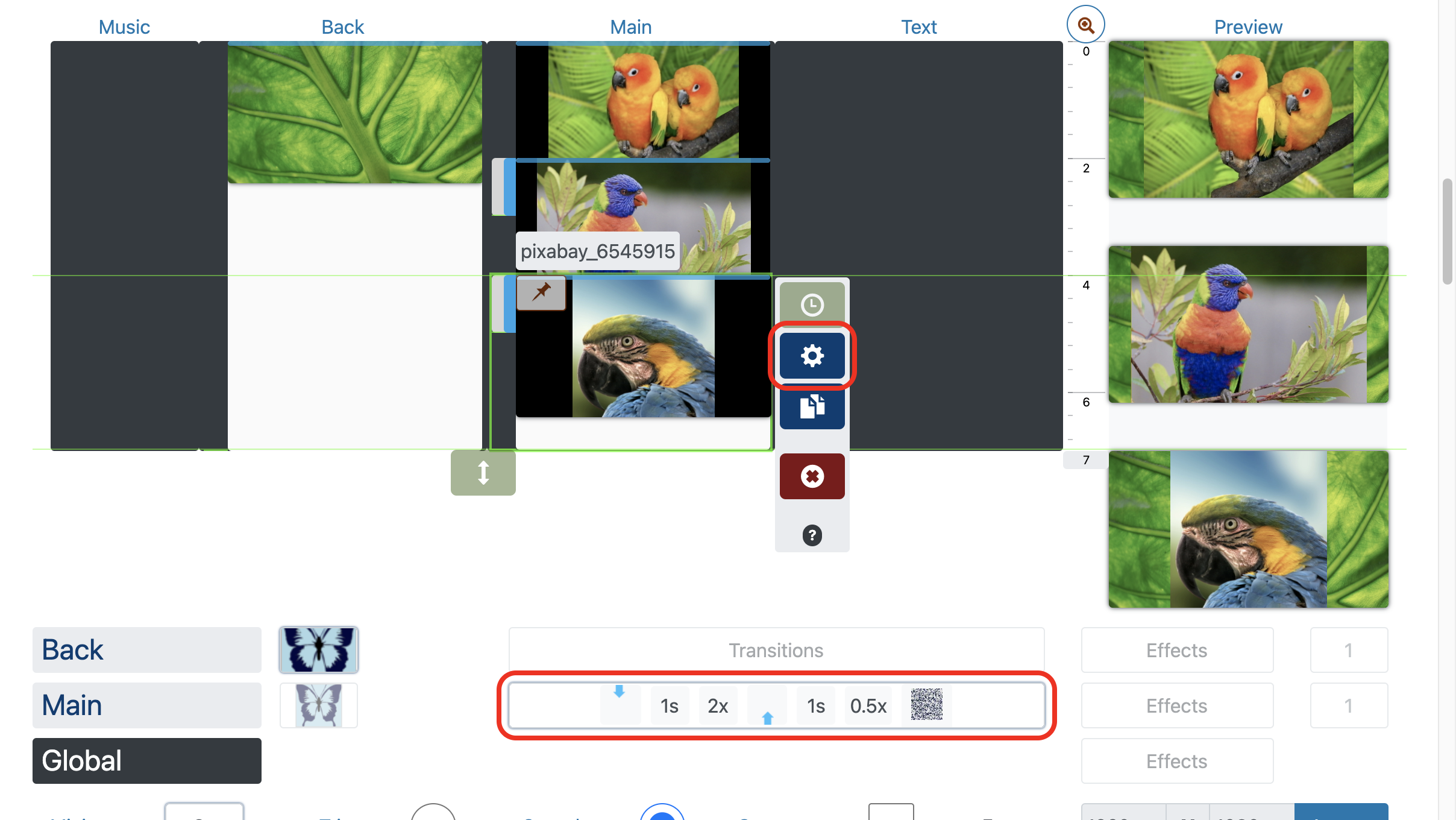Viewport: 1456px width, 820px height.
Task: Click the Back navigation button
Action: [341, 25]
